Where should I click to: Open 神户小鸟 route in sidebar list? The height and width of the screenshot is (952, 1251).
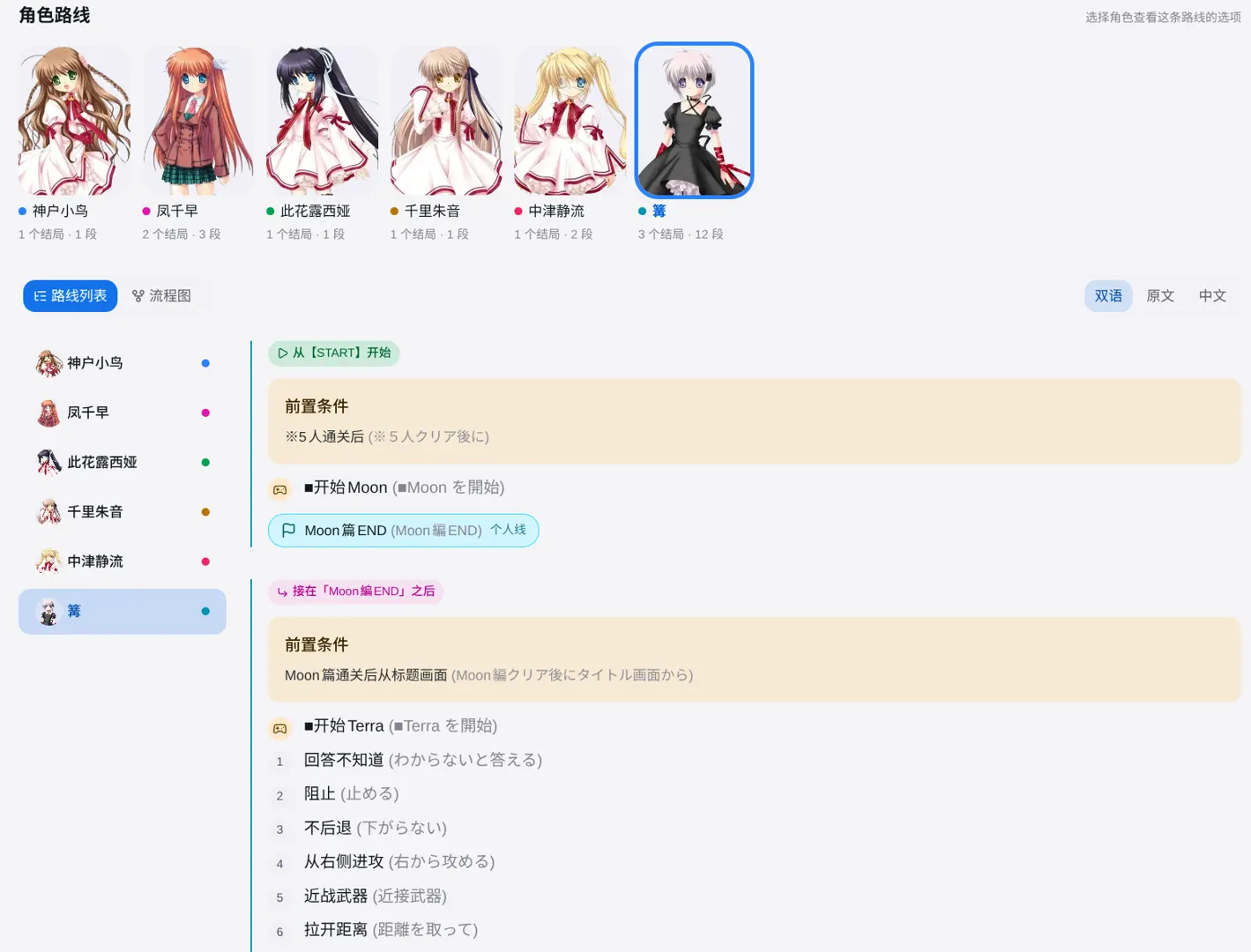tap(123, 363)
